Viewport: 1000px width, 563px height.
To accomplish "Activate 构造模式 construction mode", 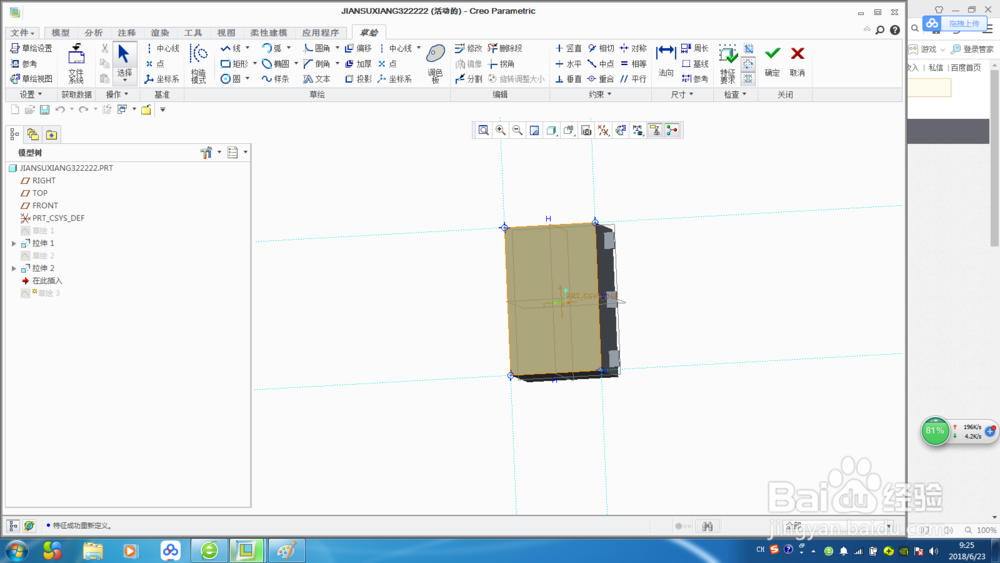I will point(199,64).
